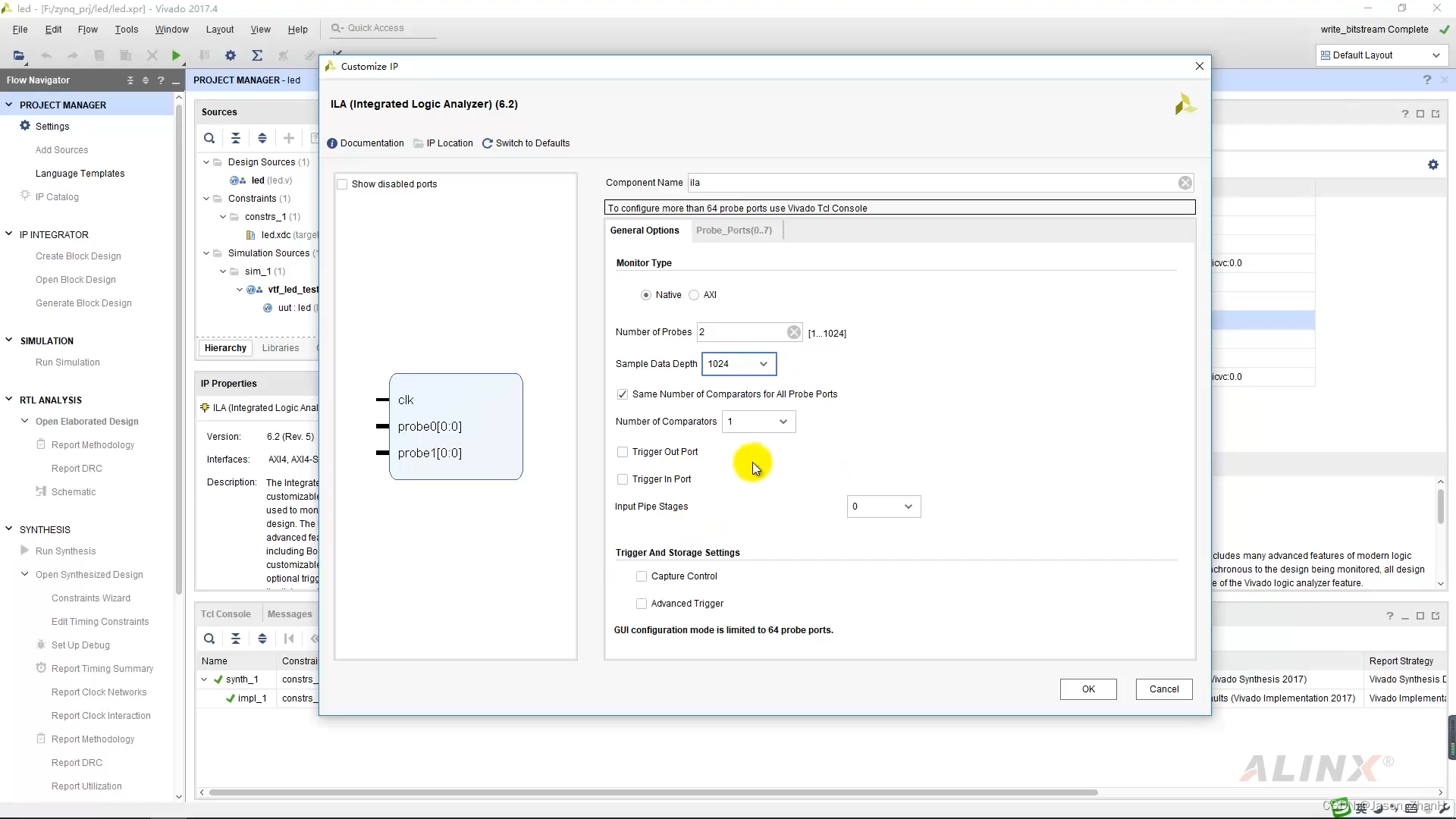Click the Number of Probes field

pyautogui.click(x=741, y=332)
